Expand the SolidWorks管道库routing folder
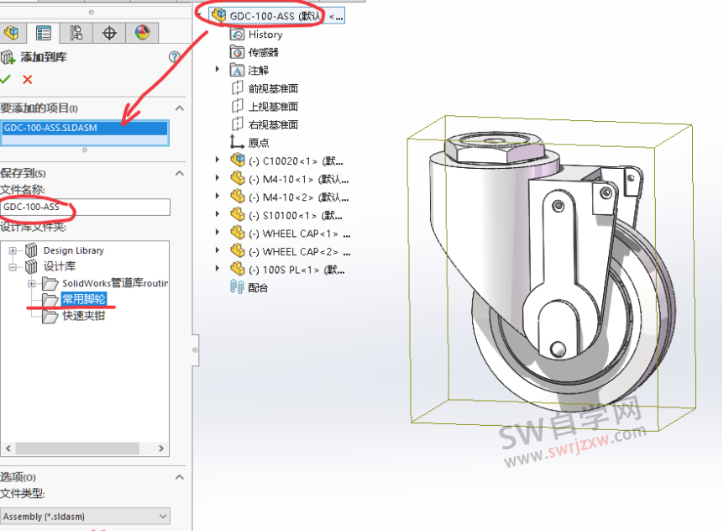The width and height of the screenshot is (722, 531). [31, 283]
